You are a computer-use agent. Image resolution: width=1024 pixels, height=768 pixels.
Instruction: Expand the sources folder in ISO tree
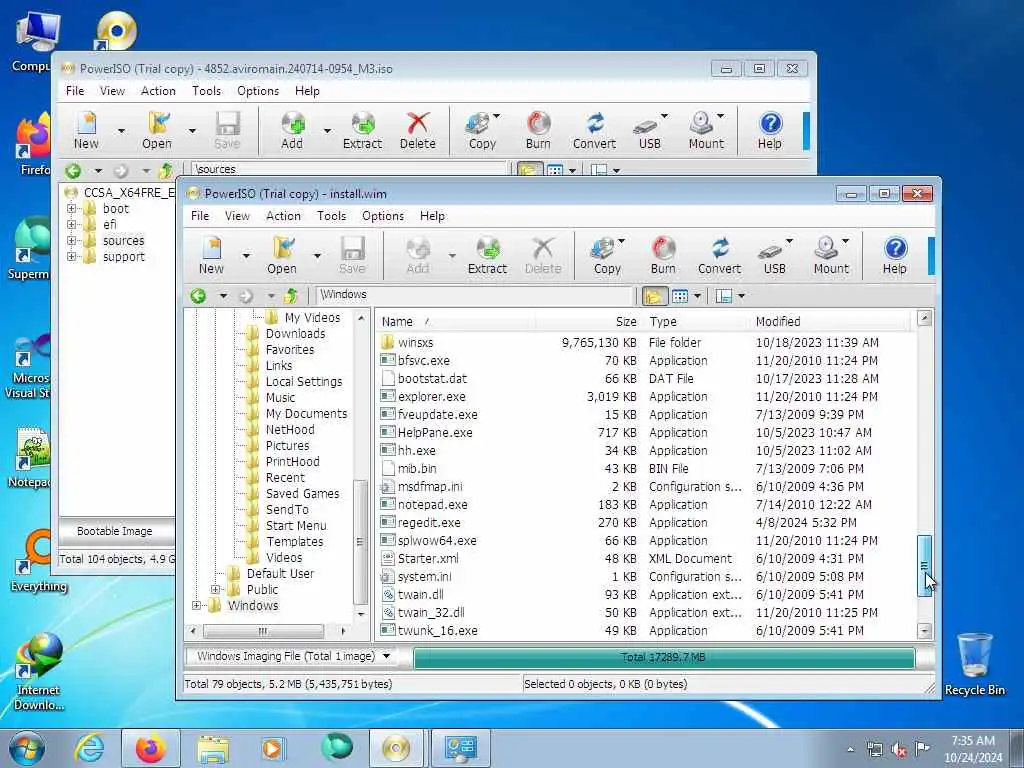[71, 241]
